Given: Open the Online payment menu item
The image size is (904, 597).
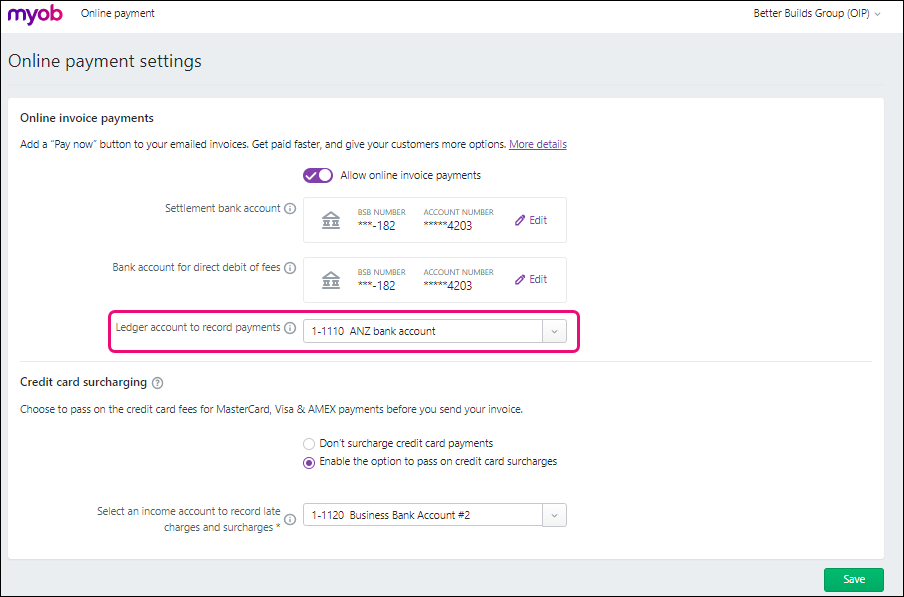Looking at the screenshot, I should coord(118,14).
